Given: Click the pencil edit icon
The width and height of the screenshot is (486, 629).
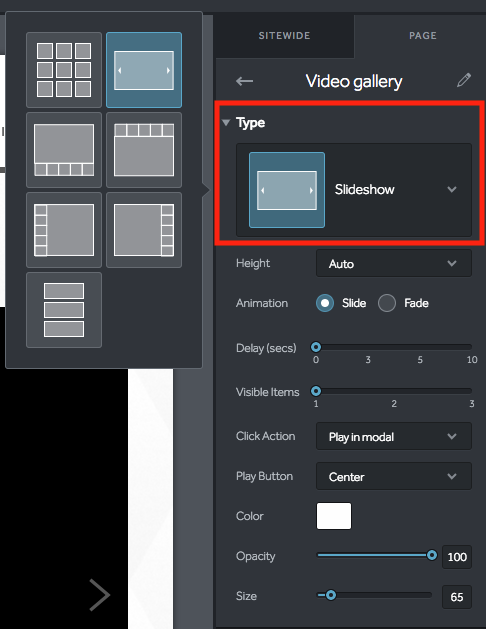Looking at the screenshot, I should click(x=464, y=80).
